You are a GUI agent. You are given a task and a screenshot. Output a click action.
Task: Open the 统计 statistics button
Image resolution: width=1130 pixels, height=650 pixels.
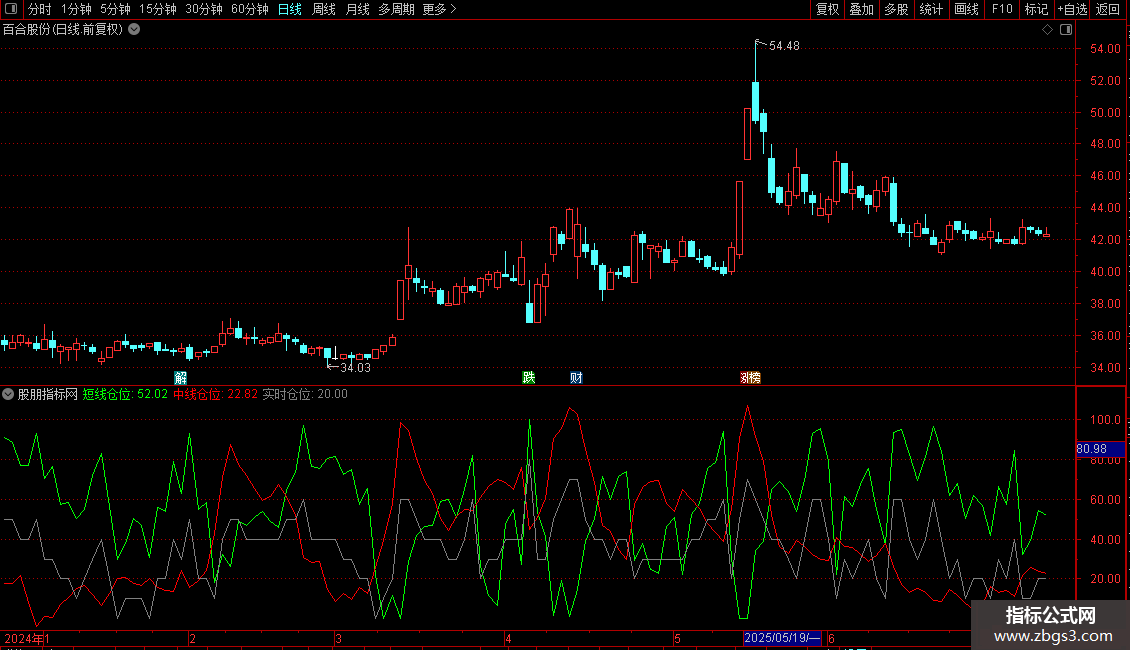(x=931, y=9)
